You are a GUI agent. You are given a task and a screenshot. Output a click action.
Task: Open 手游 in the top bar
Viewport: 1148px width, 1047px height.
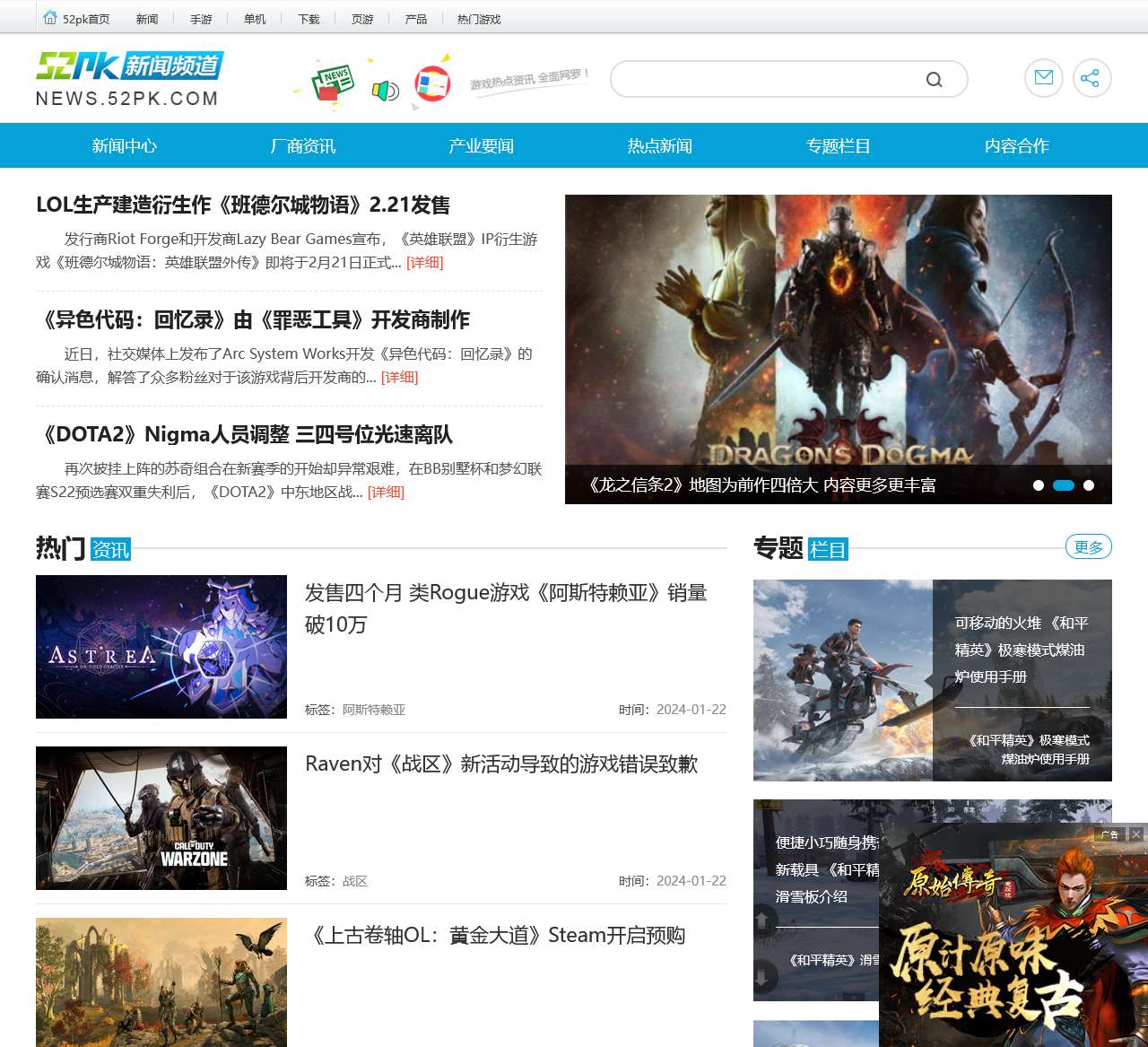(201, 19)
